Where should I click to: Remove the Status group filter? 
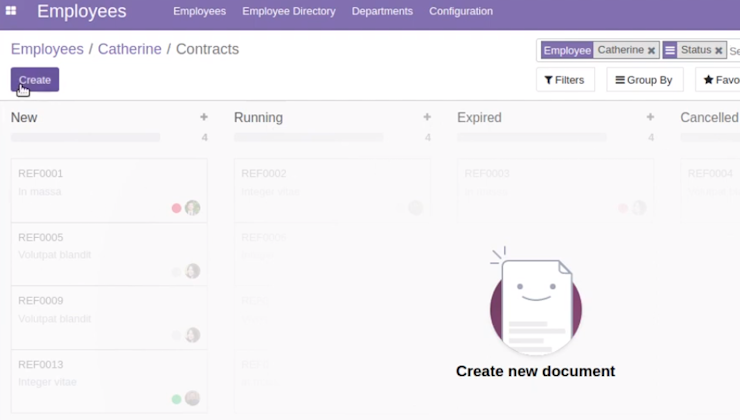pyautogui.click(x=719, y=50)
